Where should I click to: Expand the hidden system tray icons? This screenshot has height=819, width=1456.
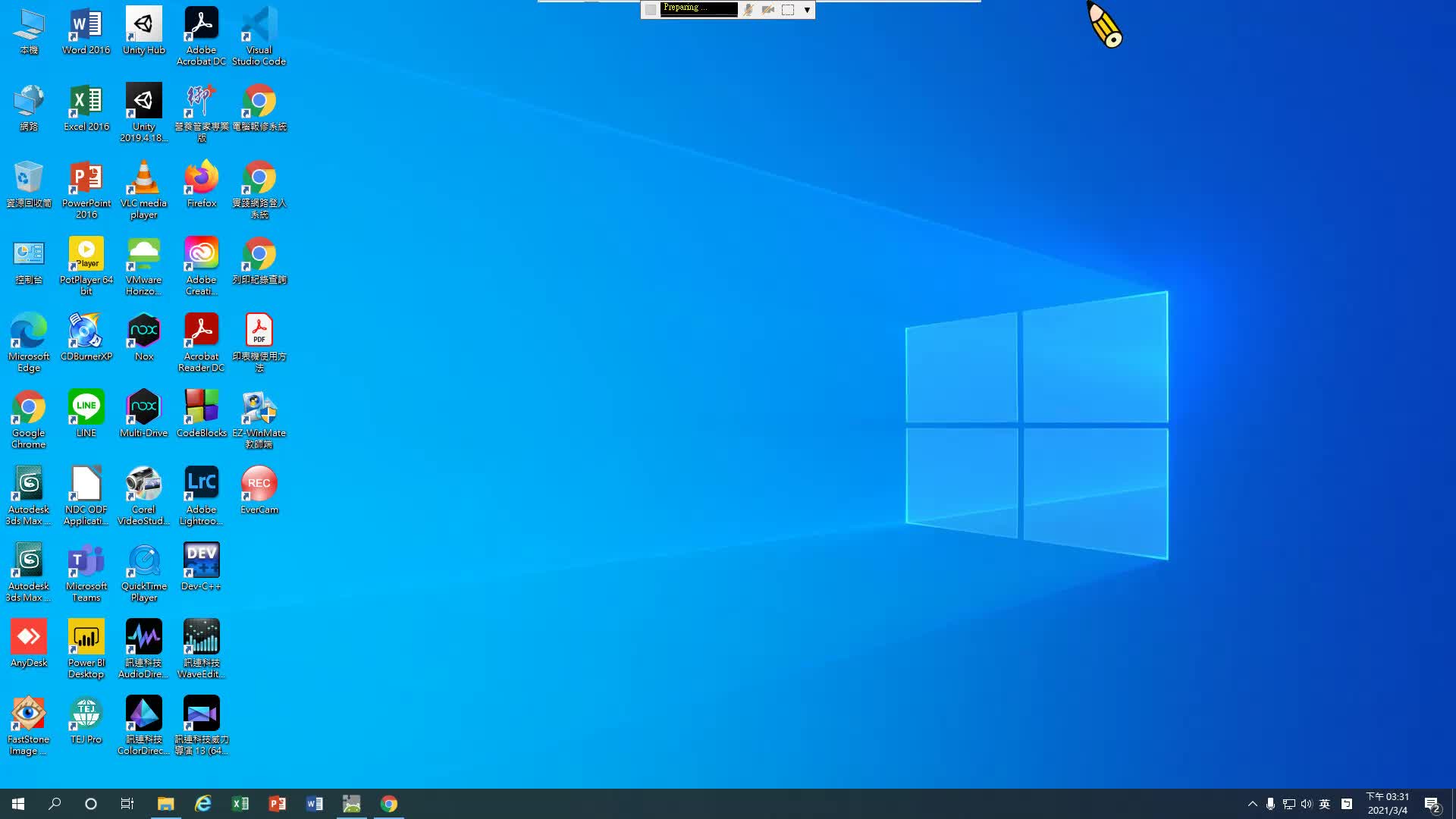[x=1252, y=804]
